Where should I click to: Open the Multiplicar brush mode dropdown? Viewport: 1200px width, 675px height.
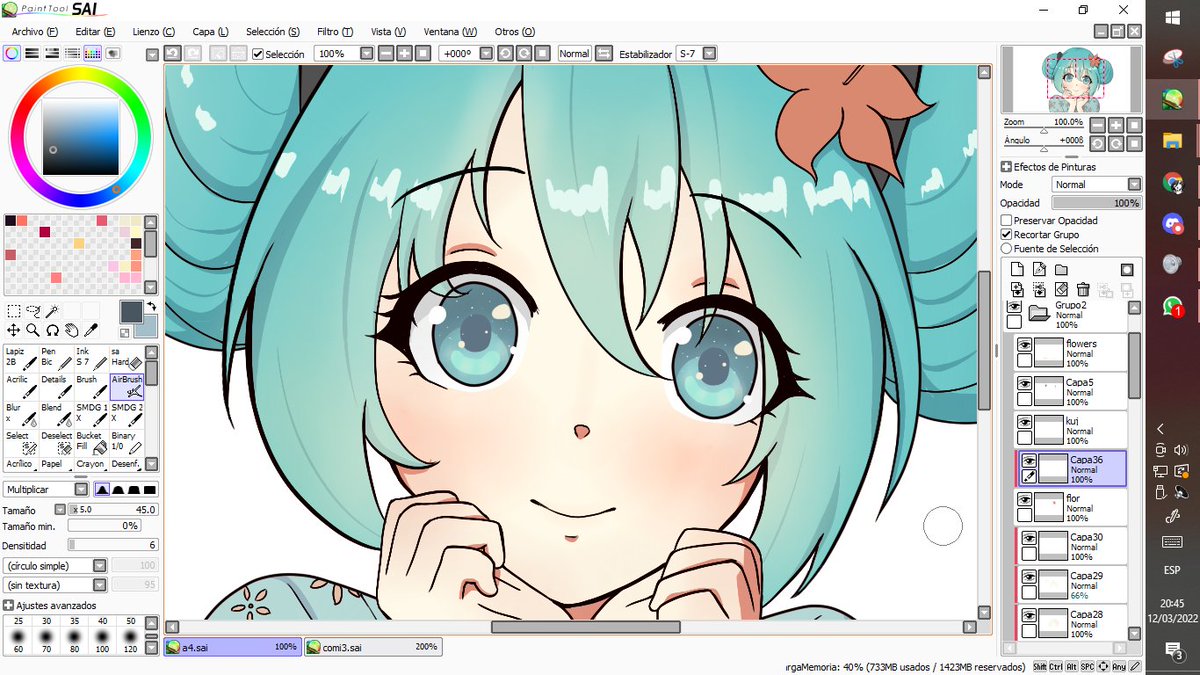coord(81,489)
